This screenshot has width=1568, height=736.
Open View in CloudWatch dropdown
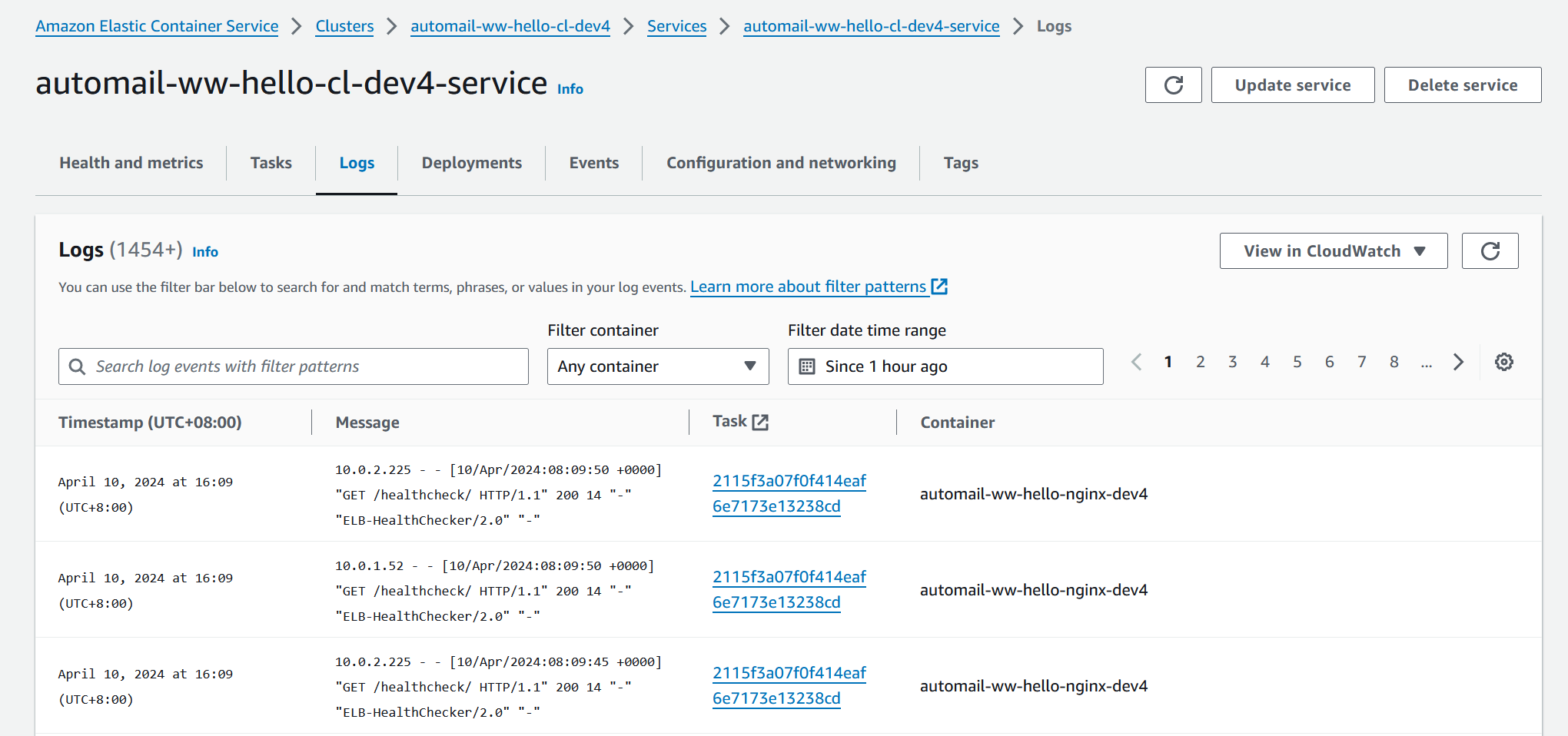1334,250
